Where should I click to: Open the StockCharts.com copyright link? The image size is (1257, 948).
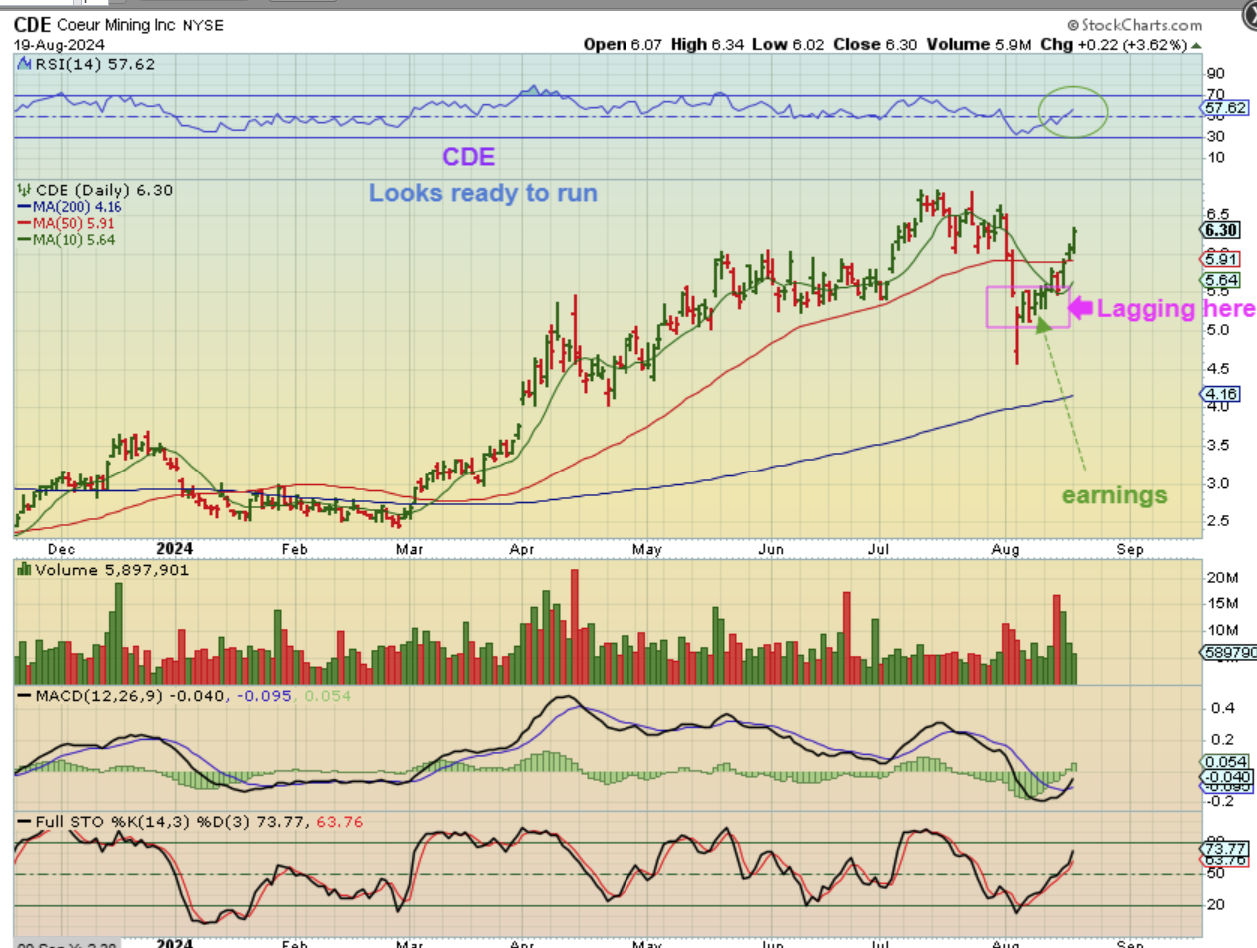coord(1133,25)
